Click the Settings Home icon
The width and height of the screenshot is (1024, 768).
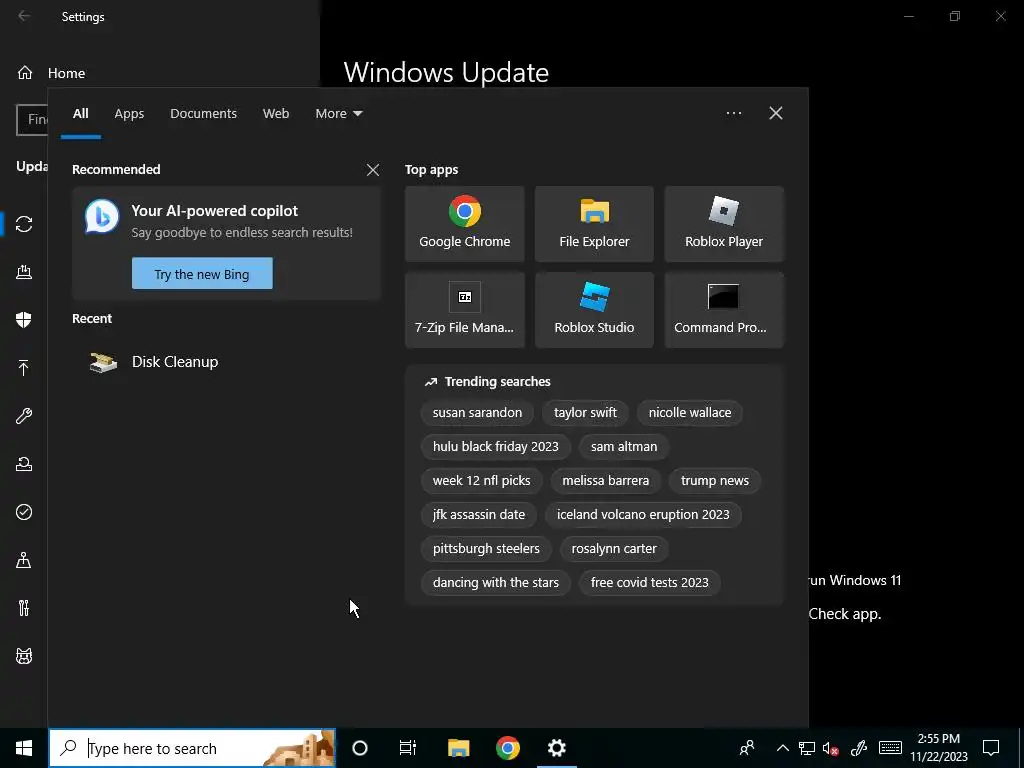[25, 72]
